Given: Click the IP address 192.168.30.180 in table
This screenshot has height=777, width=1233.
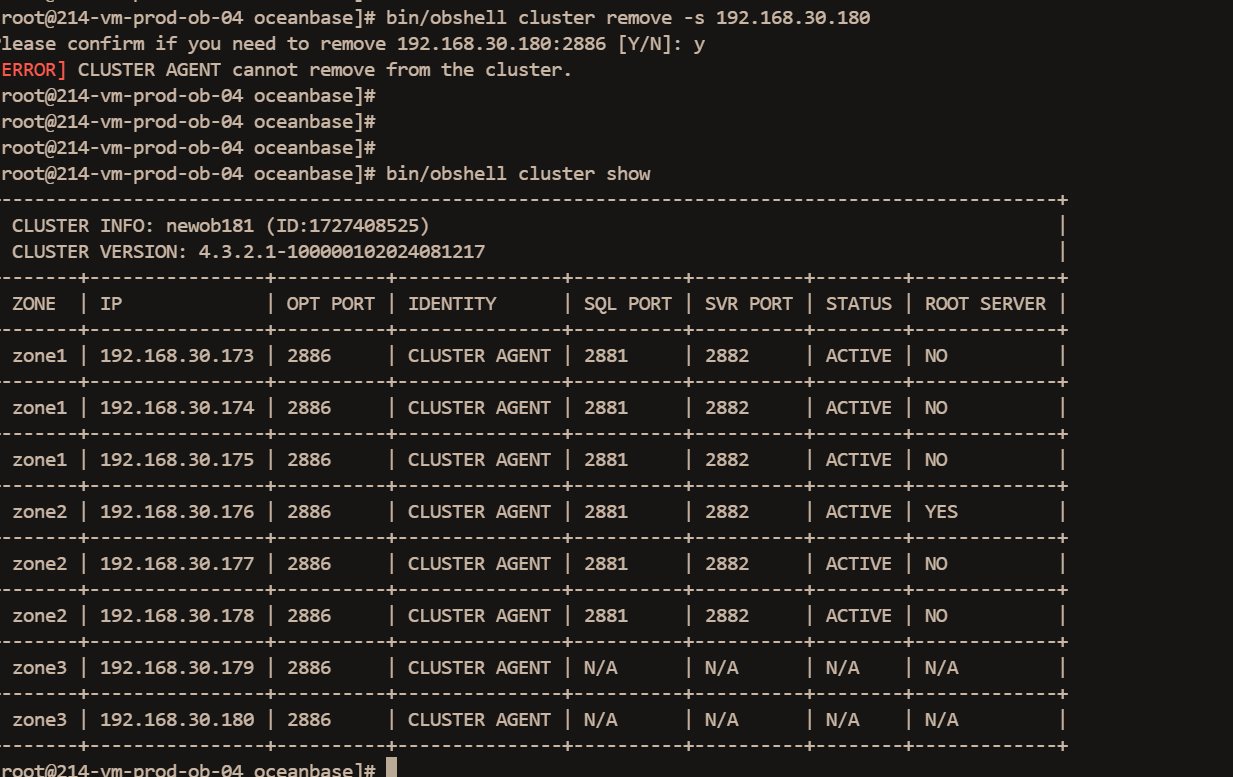Looking at the screenshot, I should pyautogui.click(x=177, y=719).
